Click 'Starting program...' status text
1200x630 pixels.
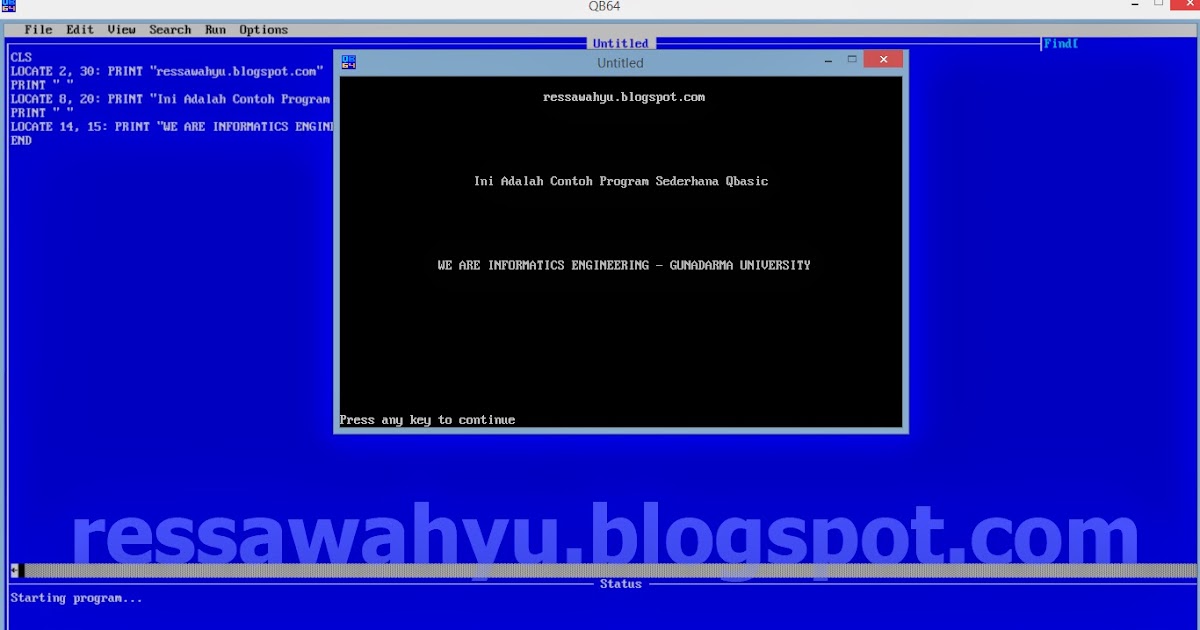coord(76,598)
